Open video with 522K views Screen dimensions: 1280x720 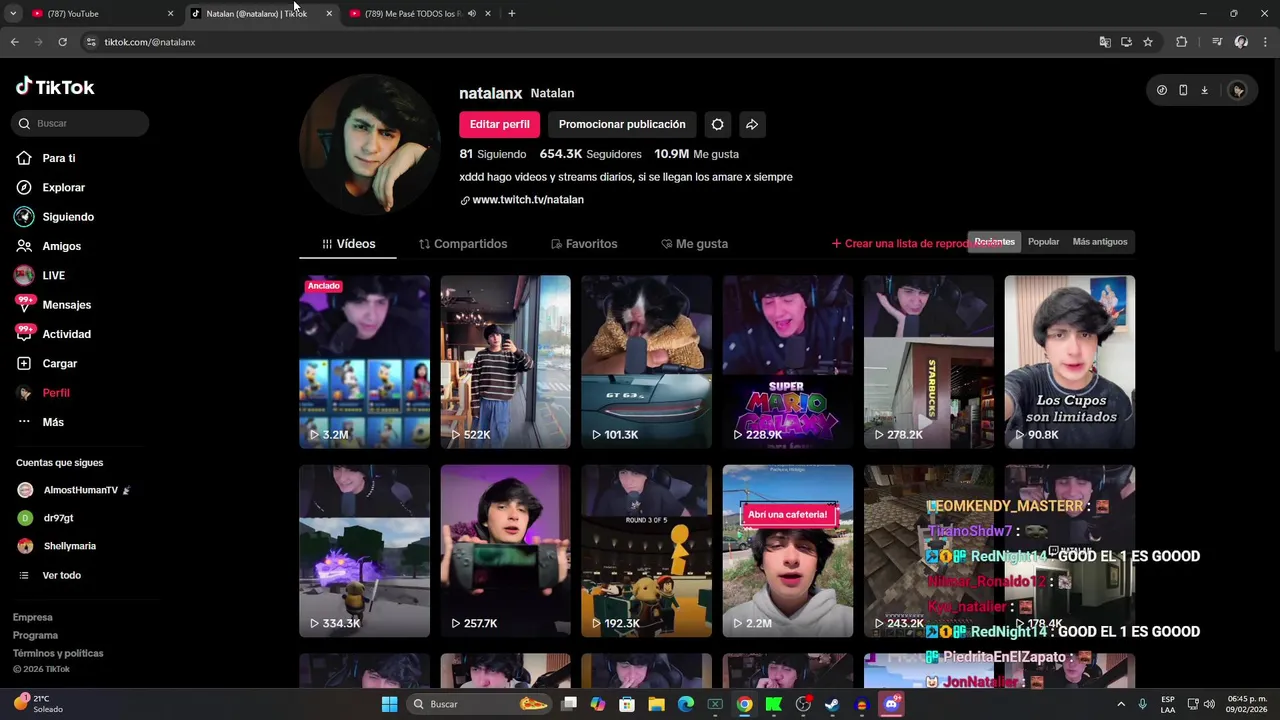[505, 362]
